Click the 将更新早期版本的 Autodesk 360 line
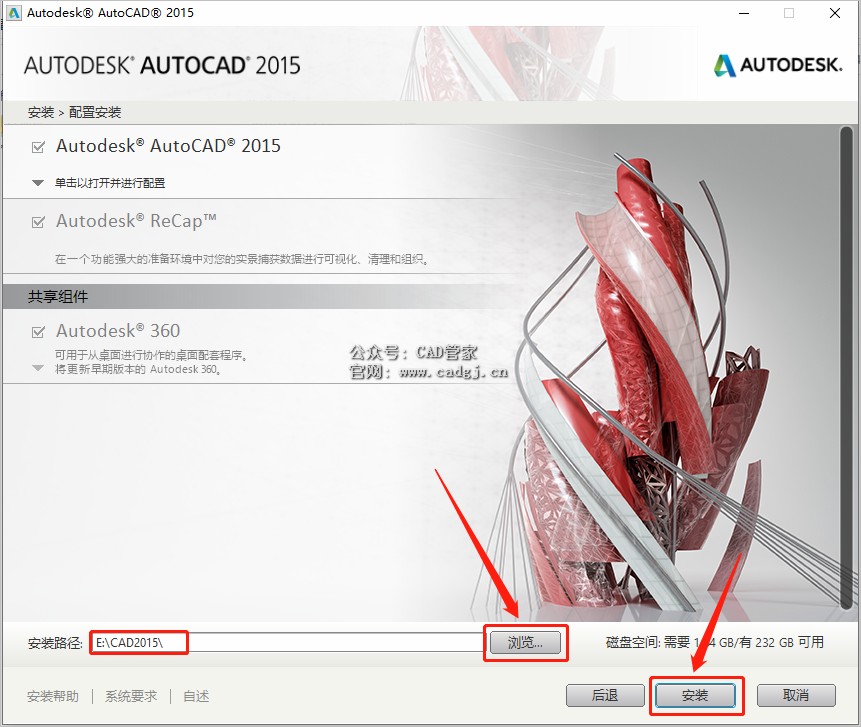Image resolution: width=861 pixels, height=727 pixels. [x=138, y=370]
